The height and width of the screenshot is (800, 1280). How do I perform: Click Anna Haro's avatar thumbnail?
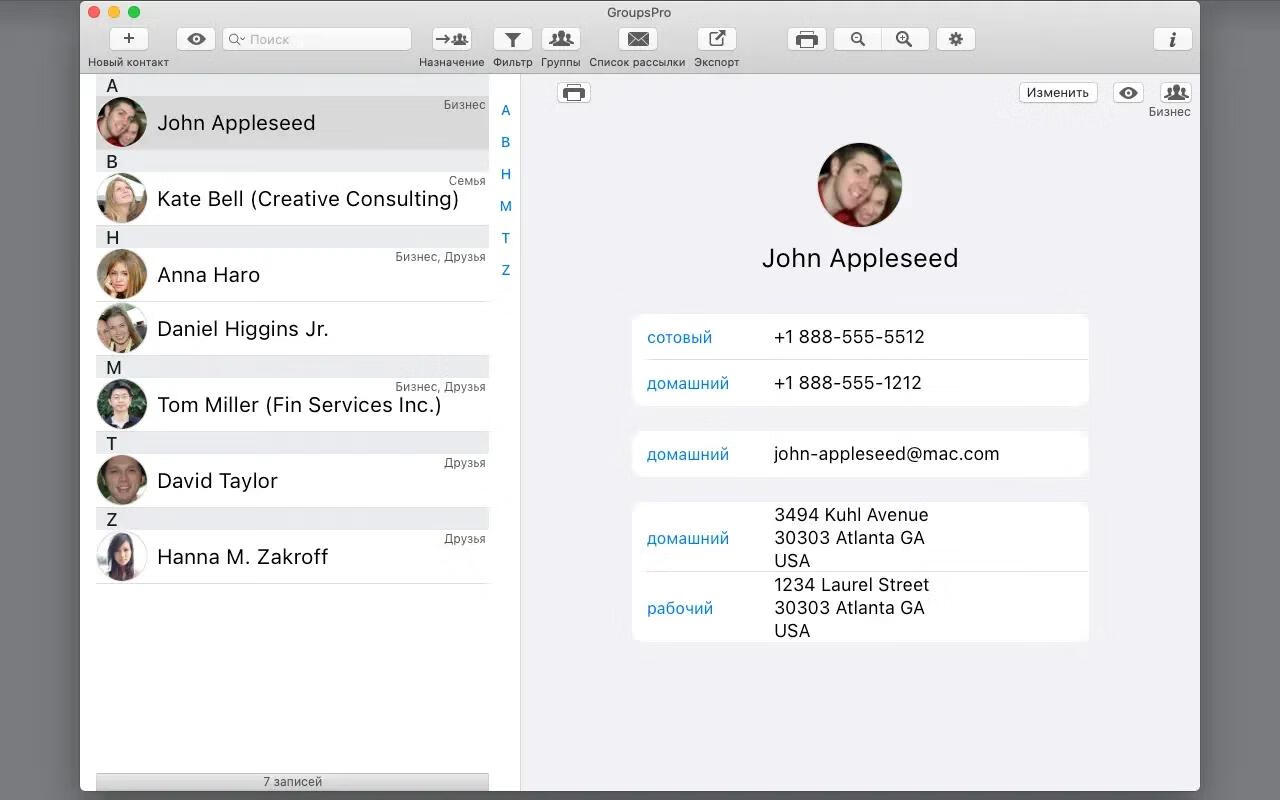[x=122, y=274]
